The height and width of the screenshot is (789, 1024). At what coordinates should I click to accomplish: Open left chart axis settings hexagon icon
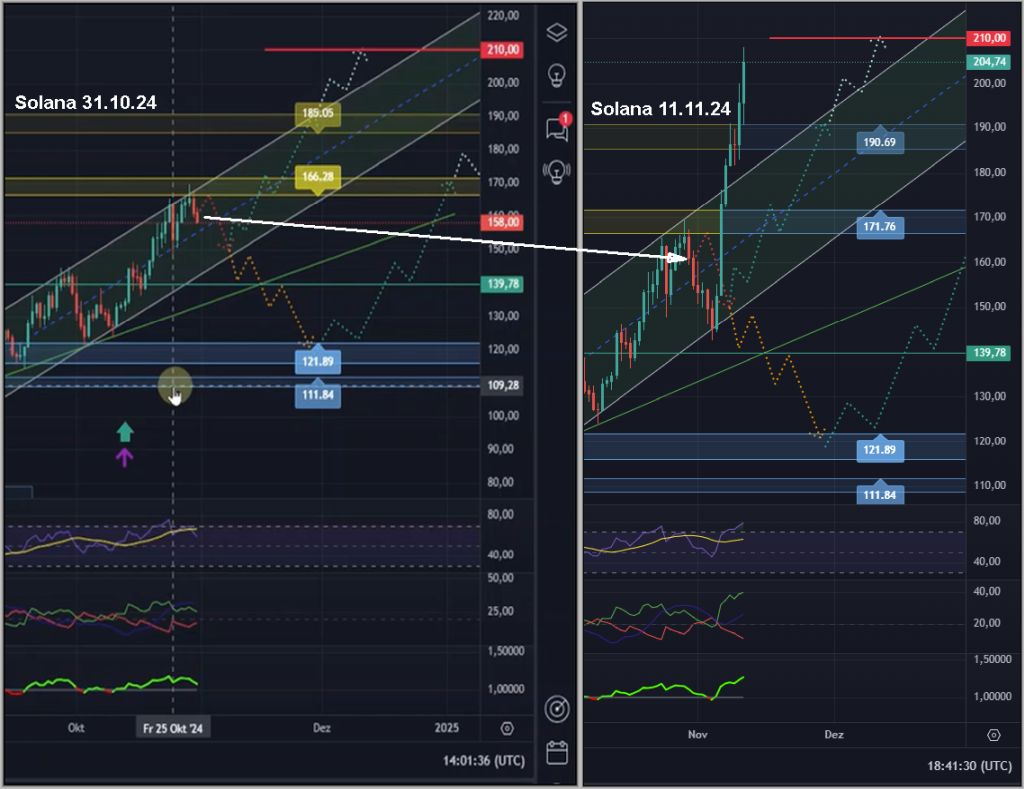[507, 728]
